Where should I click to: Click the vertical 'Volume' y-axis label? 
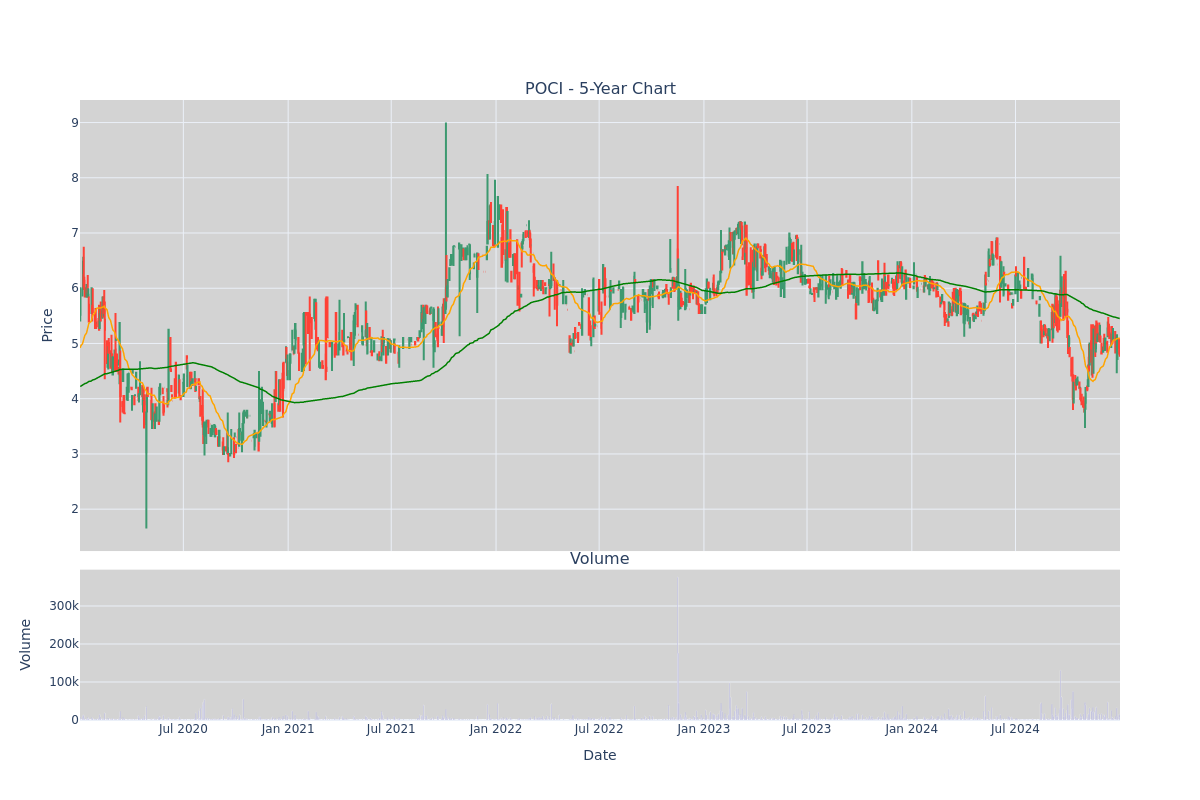pos(26,644)
